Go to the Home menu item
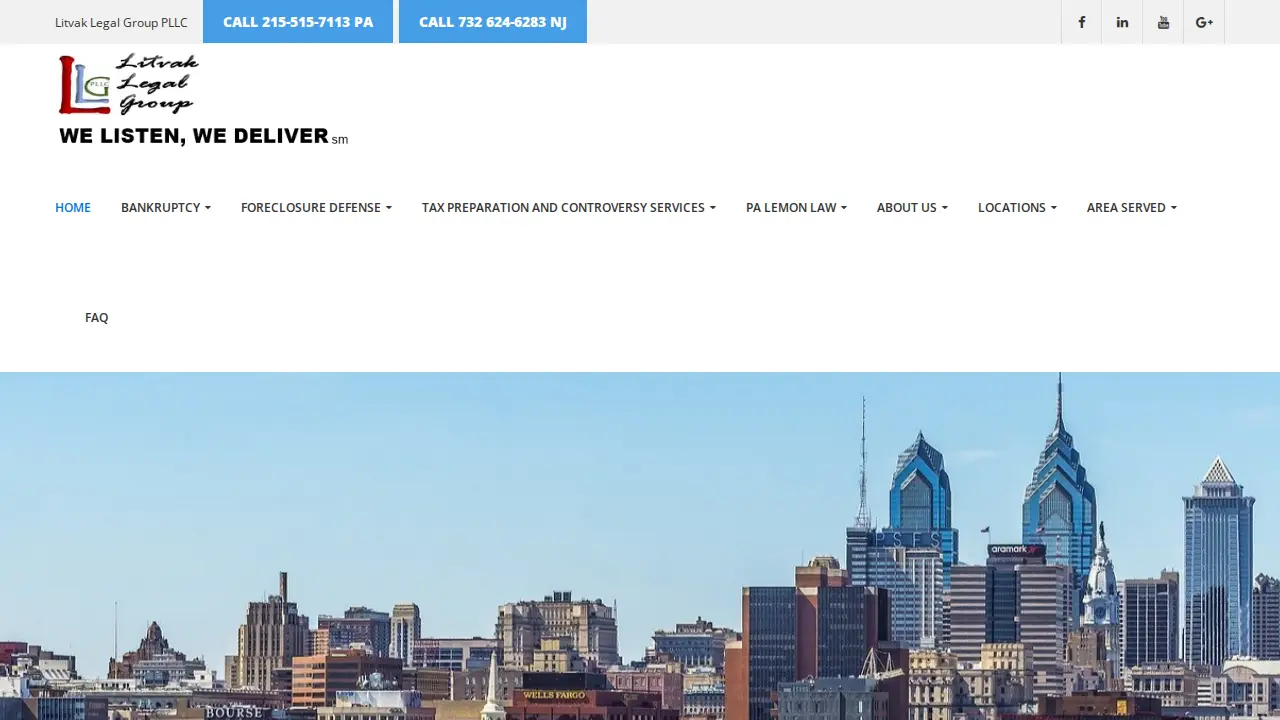Screen dimensions: 1280x720 73,207
